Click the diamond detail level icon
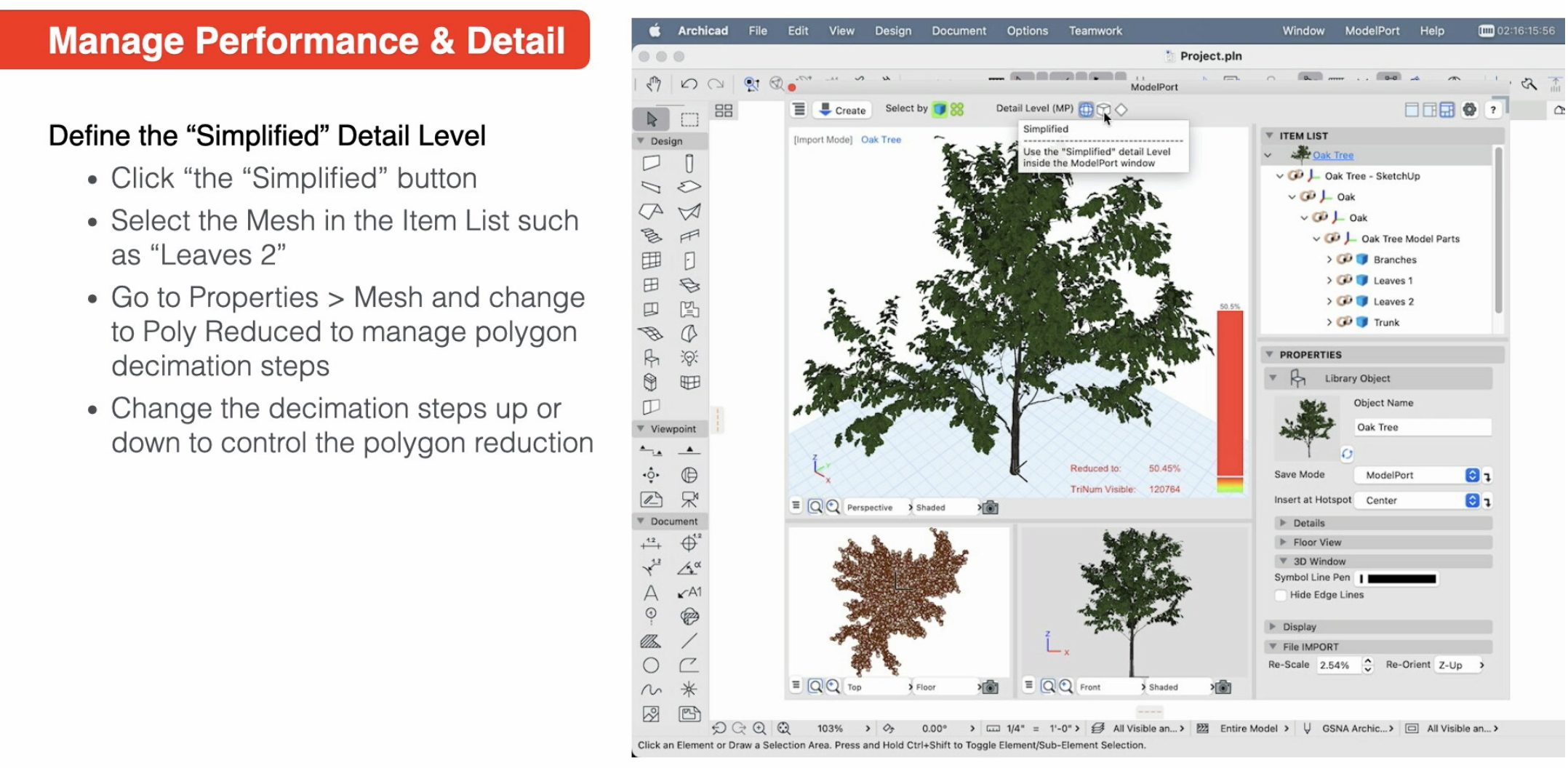The image size is (1568, 768). pyautogui.click(x=1121, y=110)
